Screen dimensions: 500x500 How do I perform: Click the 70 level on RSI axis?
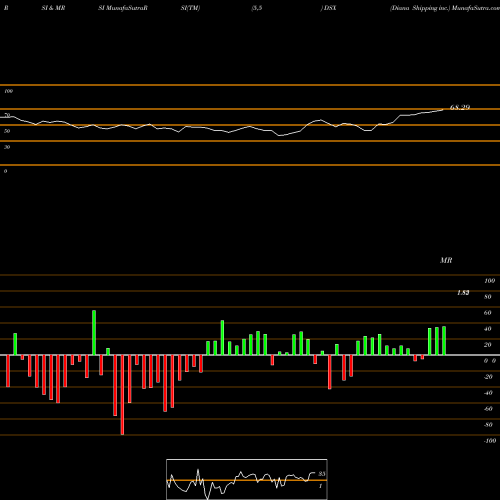[x=7, y=115]
